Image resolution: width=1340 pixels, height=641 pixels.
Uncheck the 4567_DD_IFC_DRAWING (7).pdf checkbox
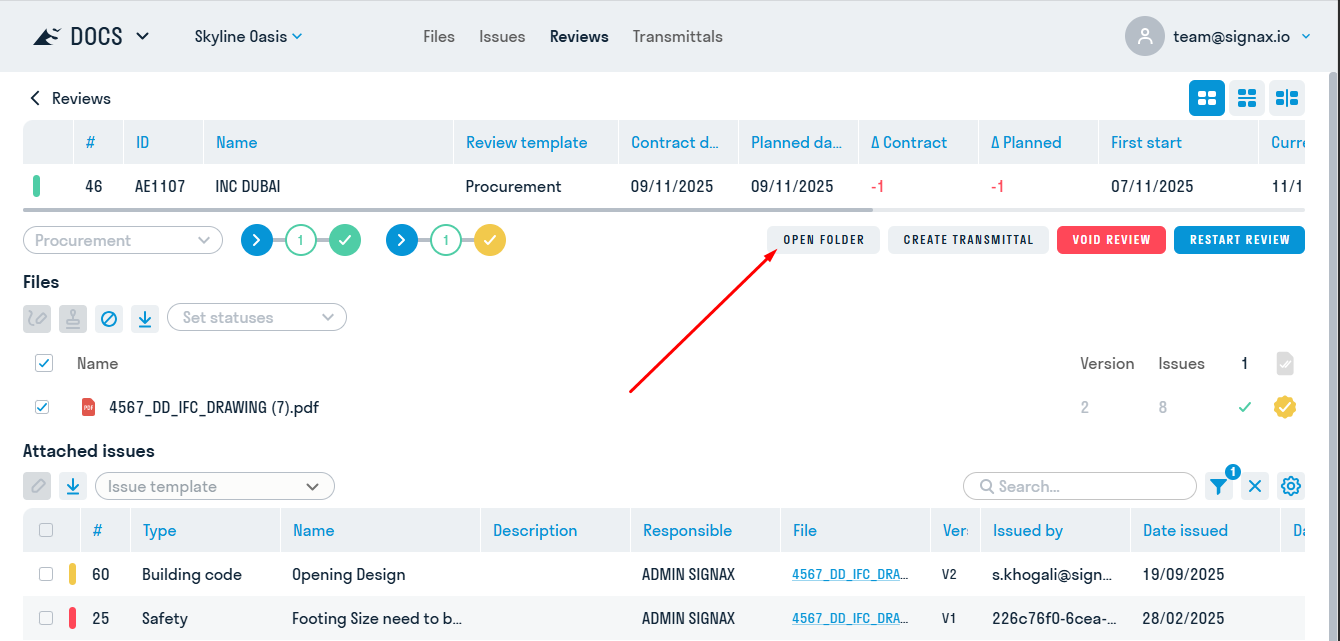click(42, 407)
